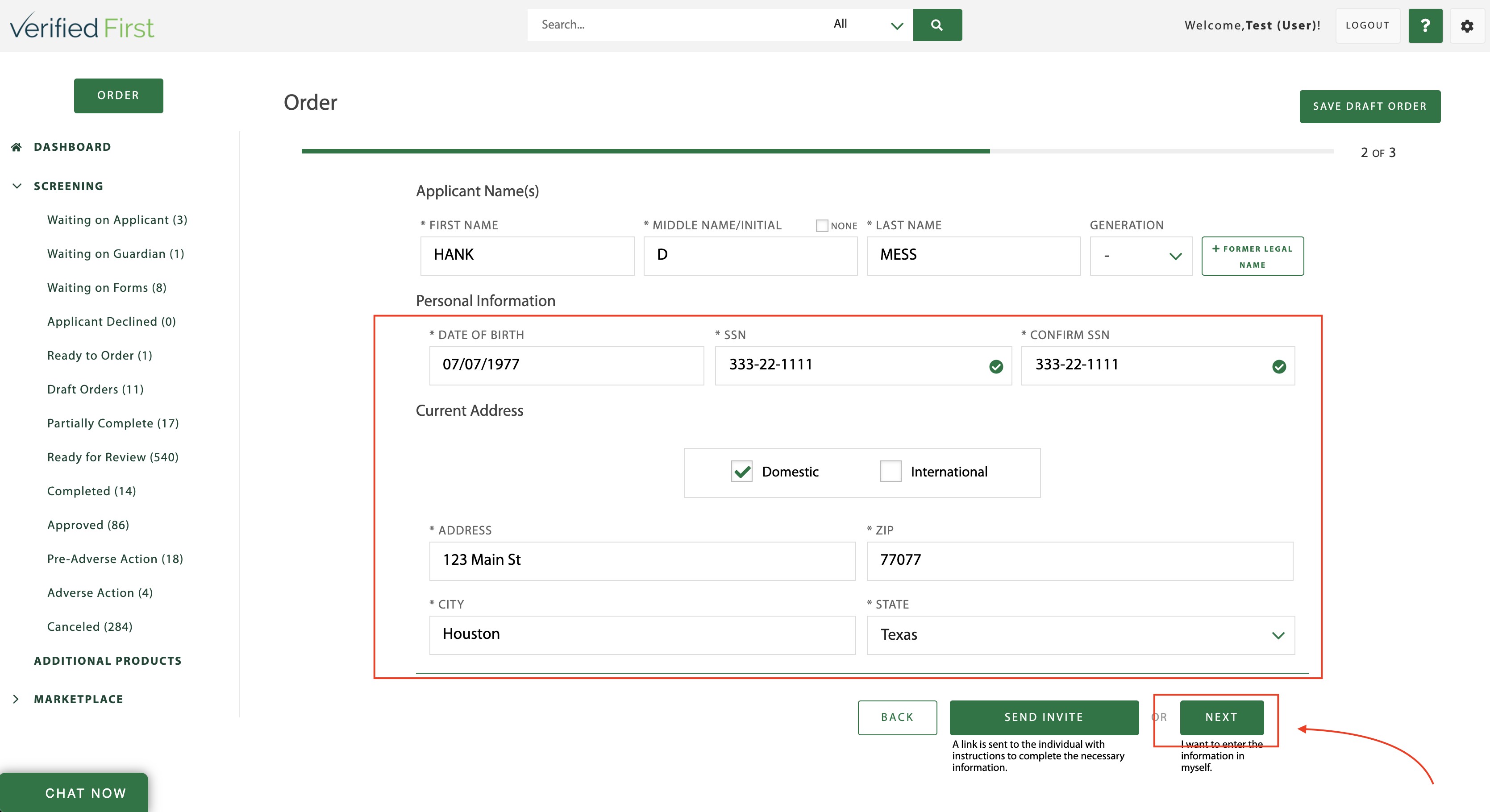The image size is (1490, 812).
Task: Open Waiting on Applicant (3) list
Action: coord(117,220)
